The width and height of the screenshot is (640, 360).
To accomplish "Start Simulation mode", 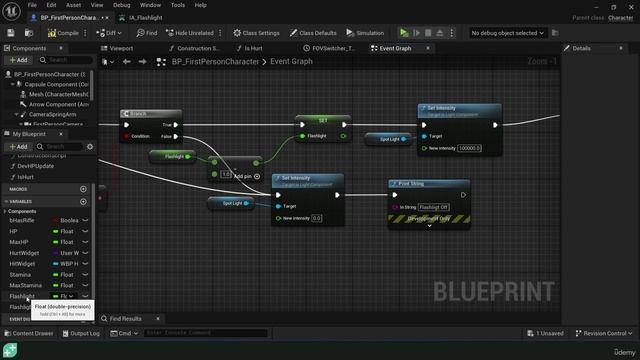I will pyautogui.click(x=365, y=33).
